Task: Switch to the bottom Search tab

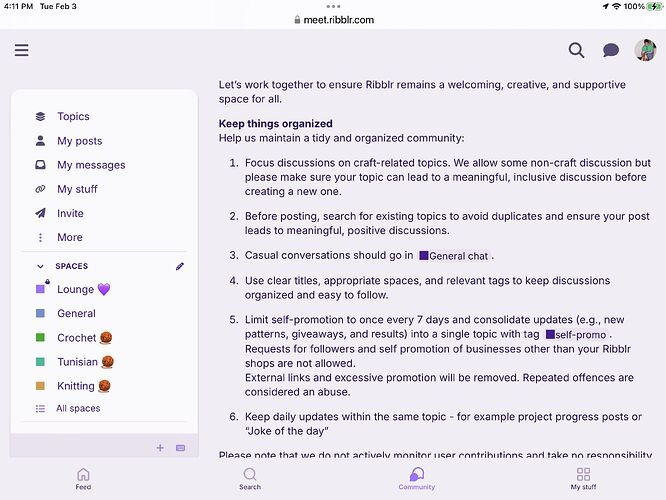Action: pos(250,478)
